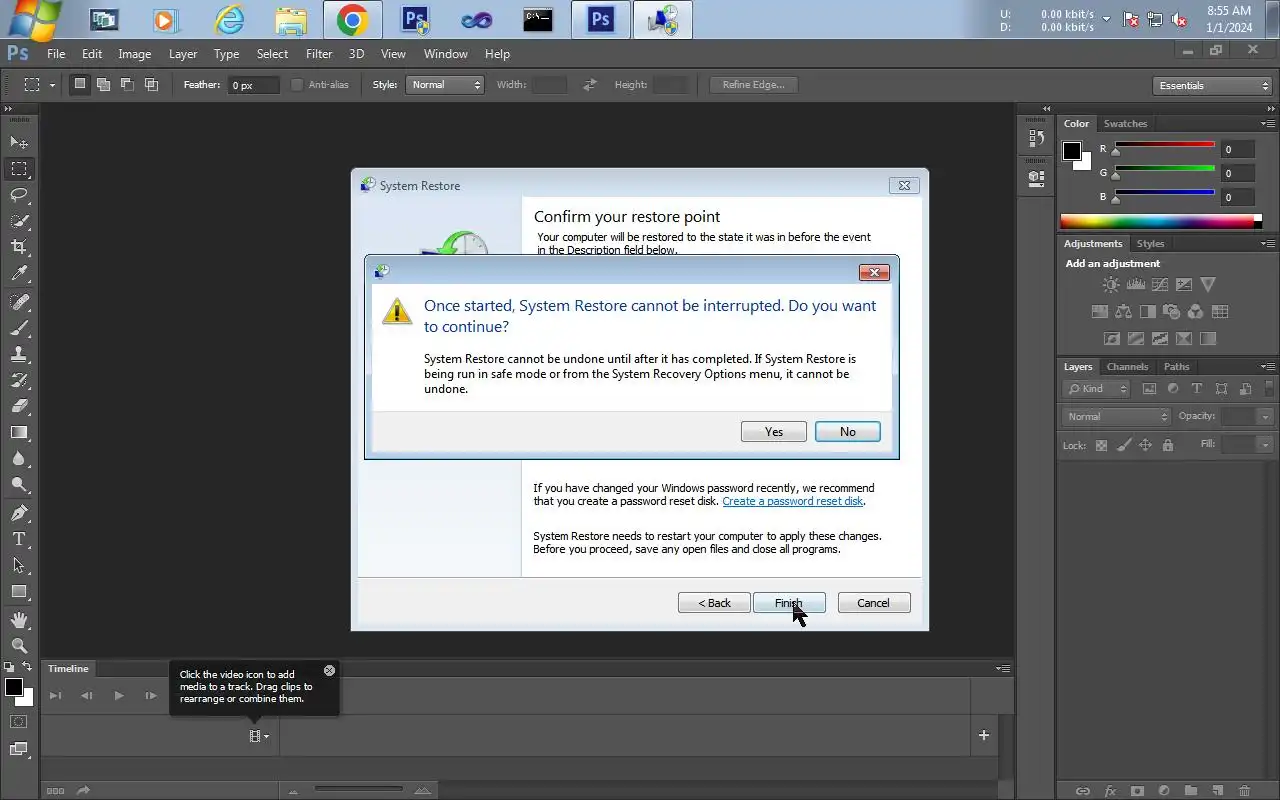
Task: Enable Subtract from selection mode
Action: click(x=127, y=85)
